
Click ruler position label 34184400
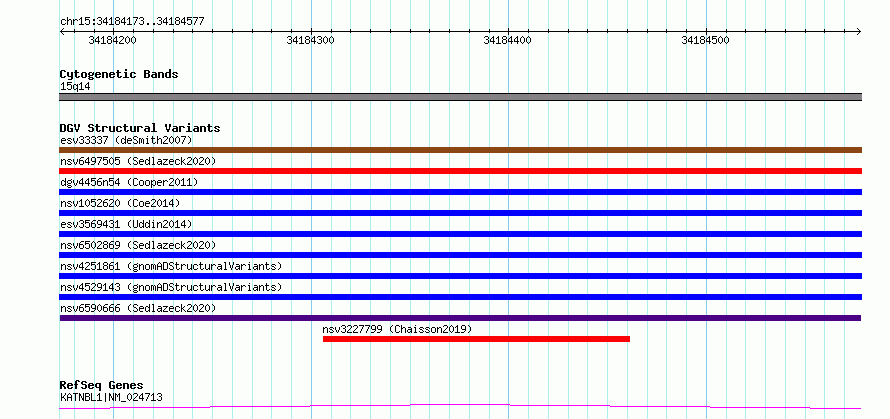click(507, 40)
